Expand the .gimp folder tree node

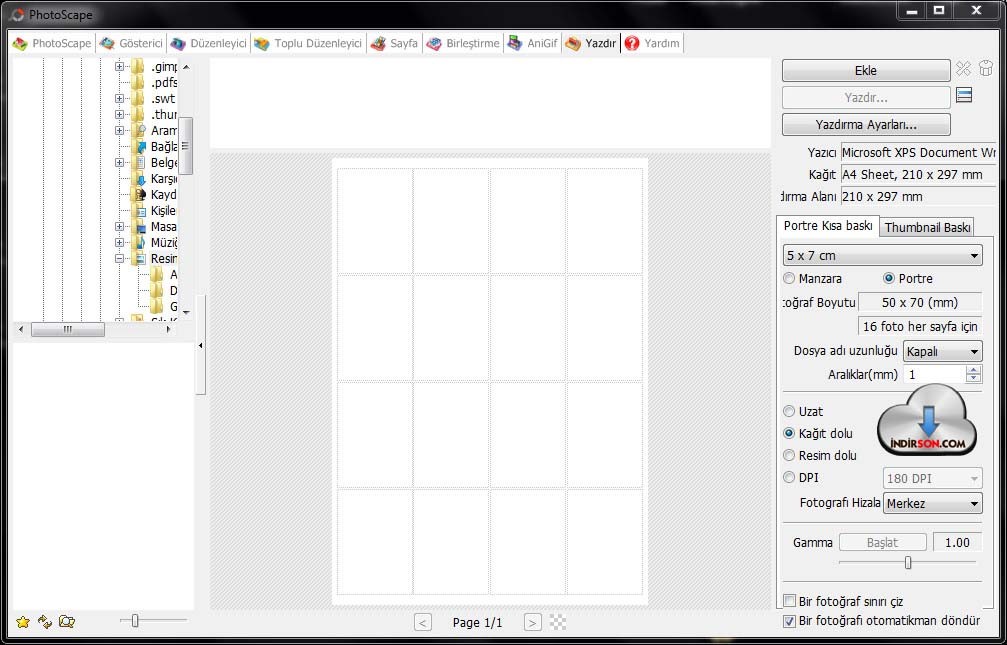point(119,66)
